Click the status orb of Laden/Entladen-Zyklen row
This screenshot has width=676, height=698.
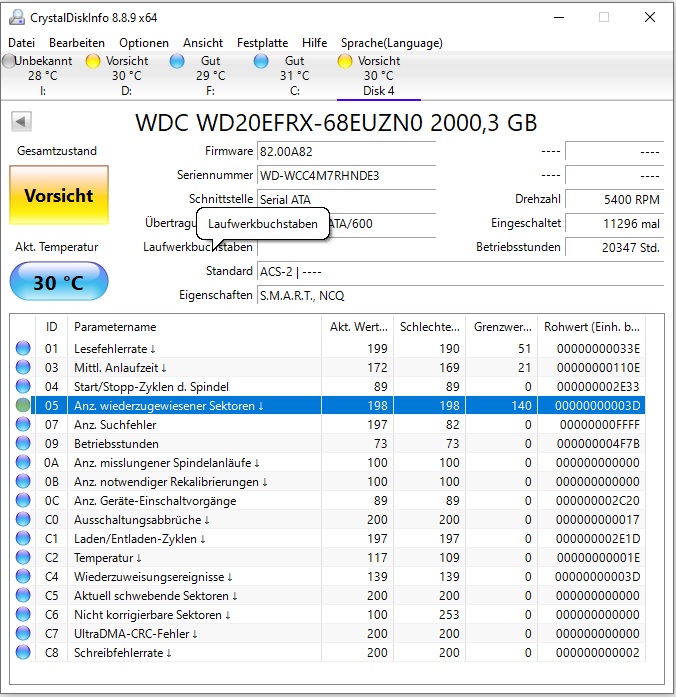[x=23, y=538]
